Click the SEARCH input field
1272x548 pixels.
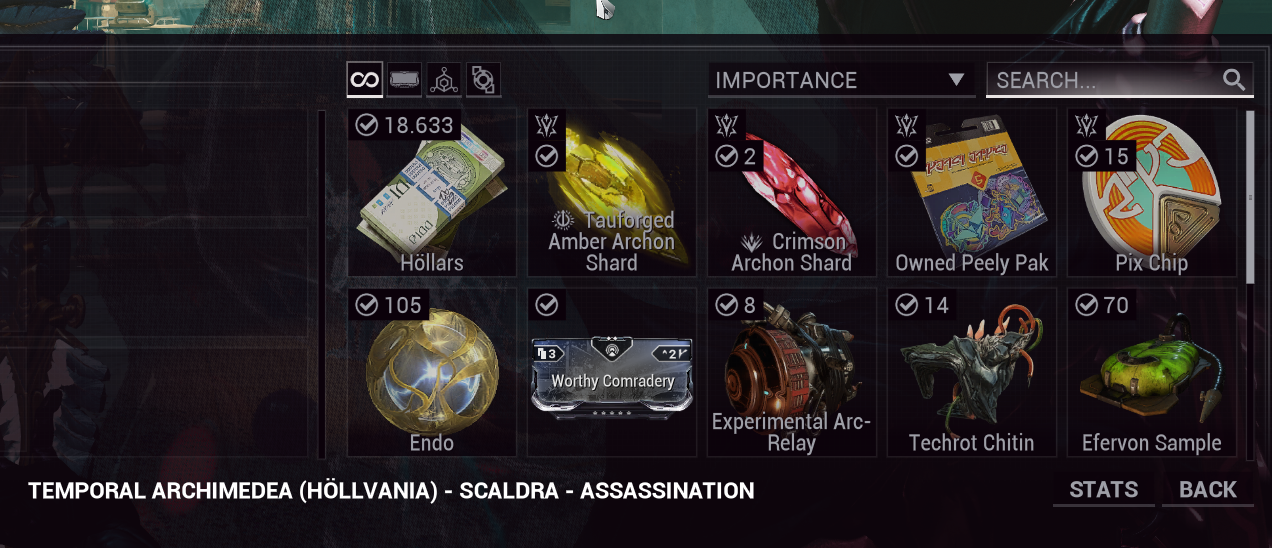point(1119,80)
